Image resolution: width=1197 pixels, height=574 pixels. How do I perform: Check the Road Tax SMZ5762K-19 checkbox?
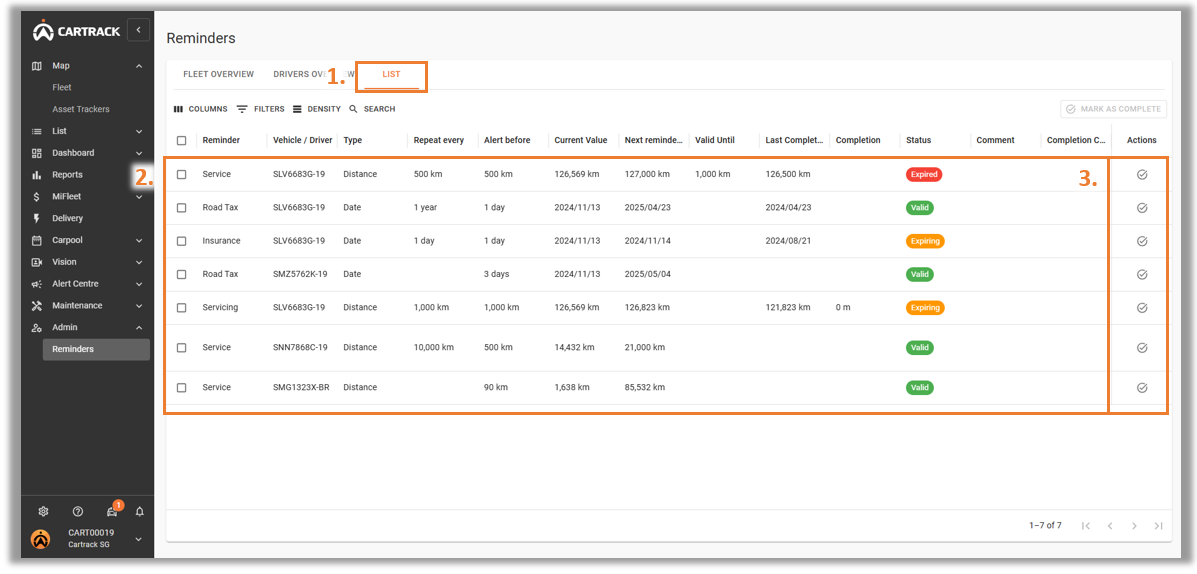tap(181, 274)
